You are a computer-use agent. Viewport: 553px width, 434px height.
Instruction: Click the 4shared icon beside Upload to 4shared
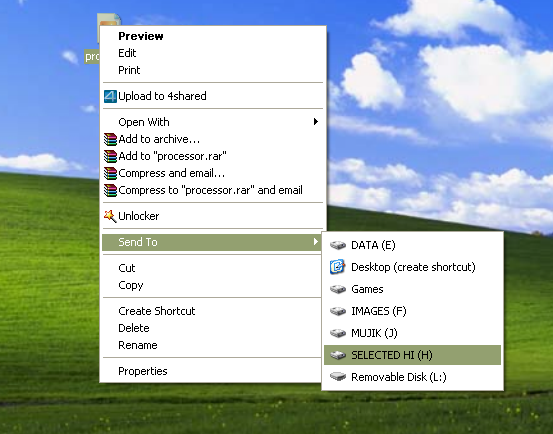[x=110, y=96]
